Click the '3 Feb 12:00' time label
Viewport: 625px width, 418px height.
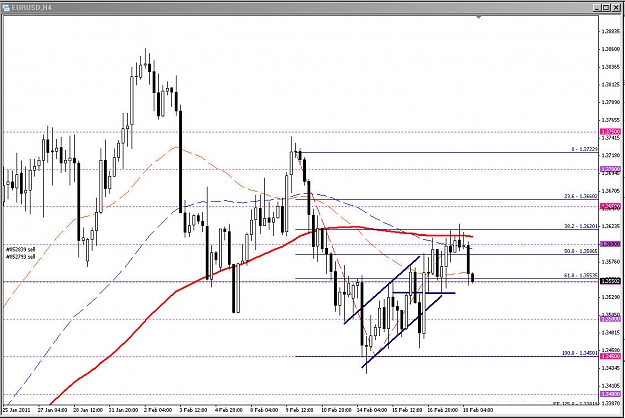(x=193, y=410)
